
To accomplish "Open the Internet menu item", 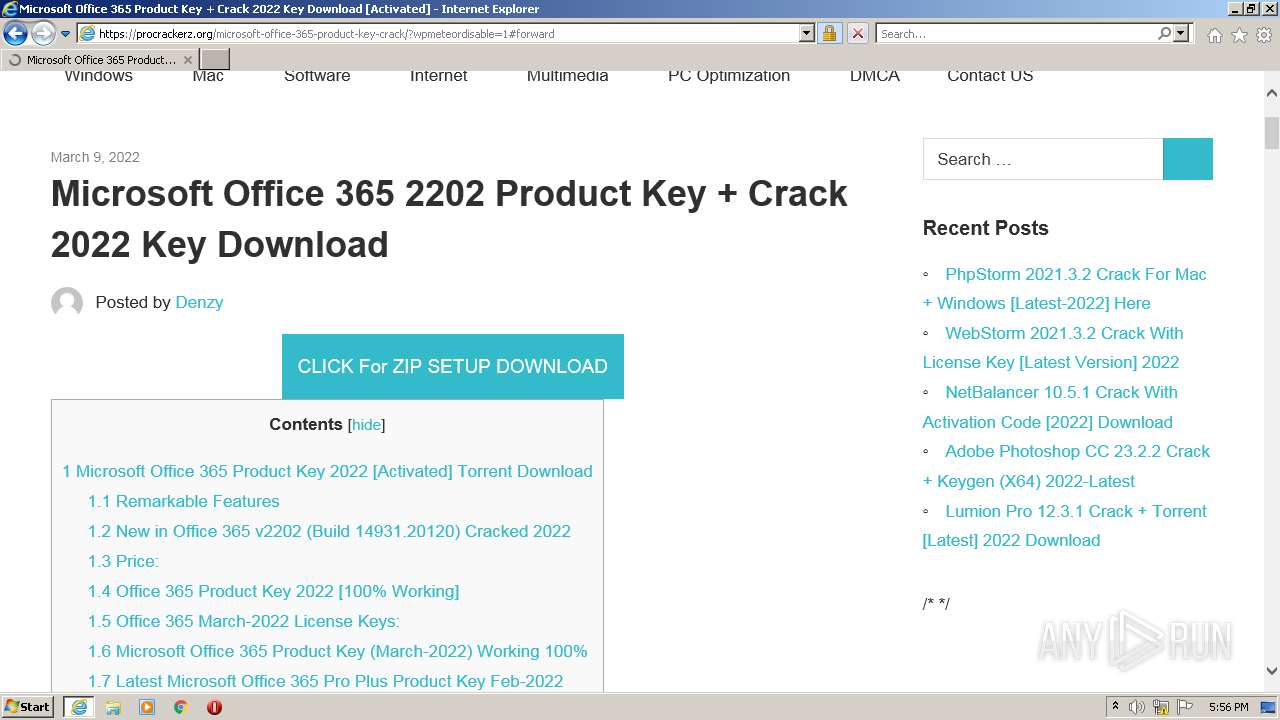I will coord(438,76).
